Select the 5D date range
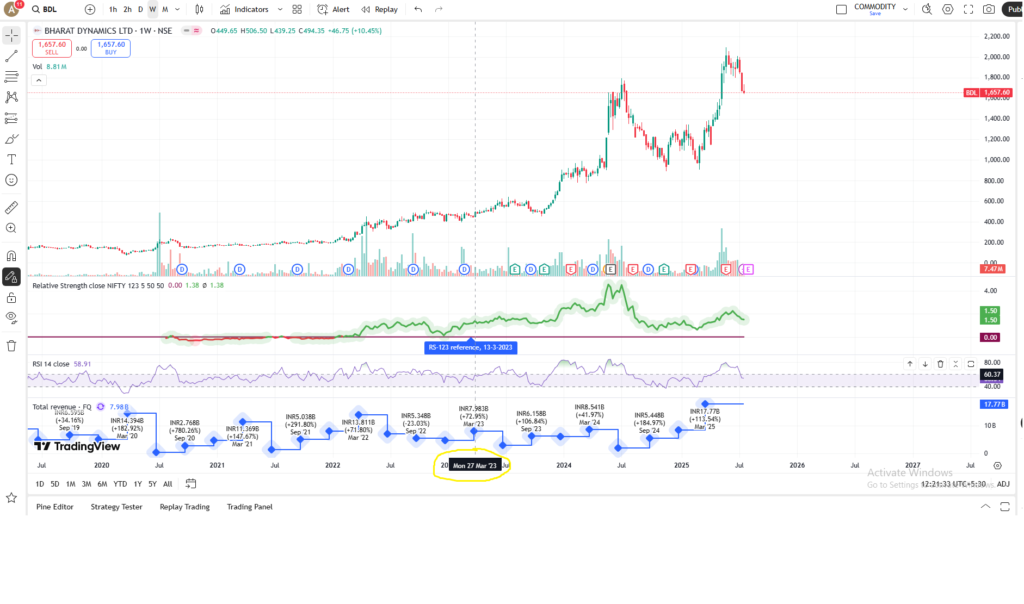This screenshot has width=1024, height=604. click(55, 484)
